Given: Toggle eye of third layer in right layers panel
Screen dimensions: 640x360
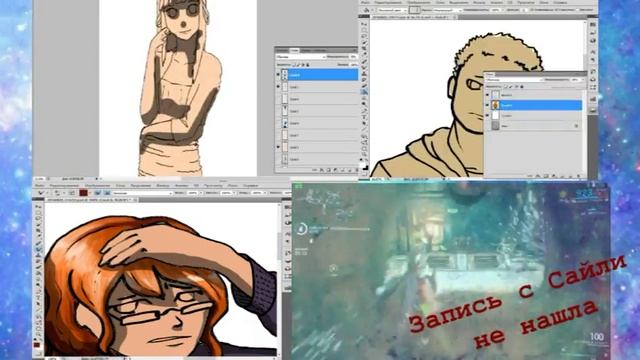Looking at the screenshot, I should point(487,116).
